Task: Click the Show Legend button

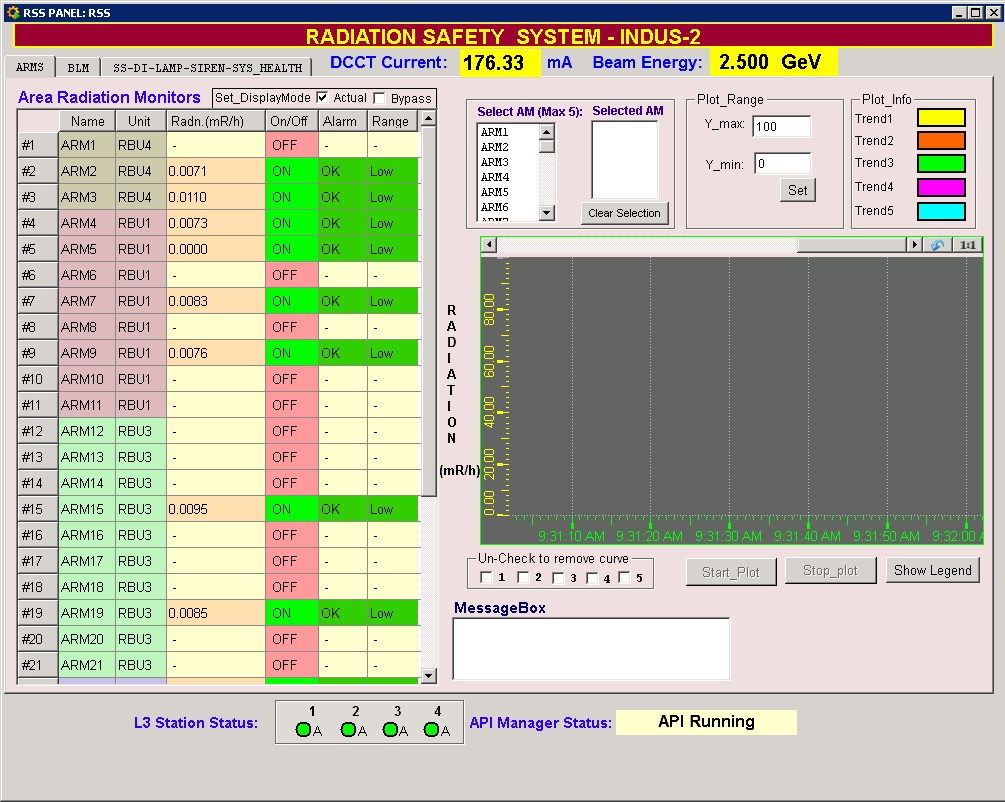Action: click(x=933, y=571)
